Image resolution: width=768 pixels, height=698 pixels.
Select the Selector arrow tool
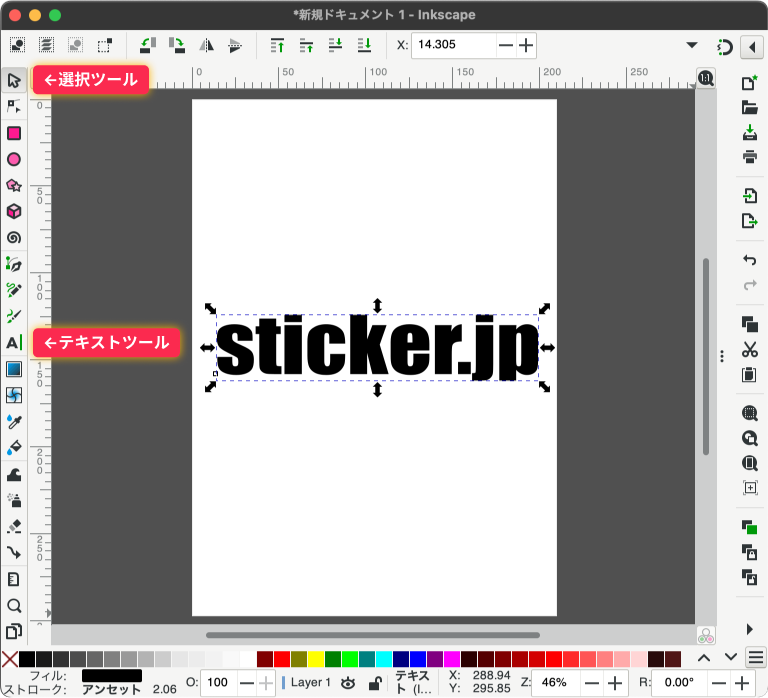[x=14, y=80]
